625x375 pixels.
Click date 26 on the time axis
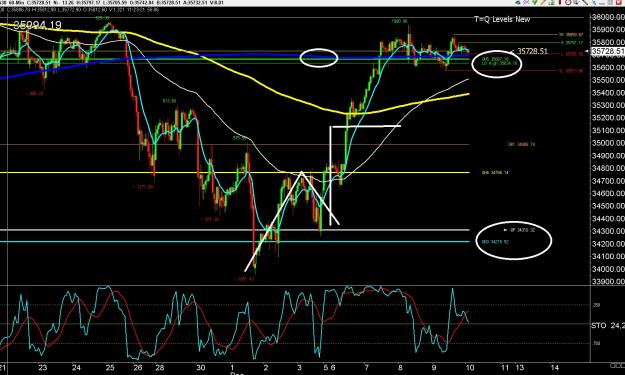coord(138,368)
